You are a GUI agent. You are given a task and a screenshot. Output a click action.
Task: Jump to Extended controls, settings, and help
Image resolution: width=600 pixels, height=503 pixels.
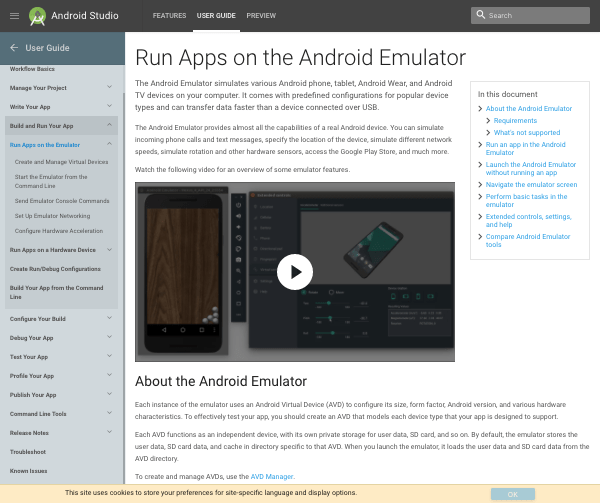point(528,220)
